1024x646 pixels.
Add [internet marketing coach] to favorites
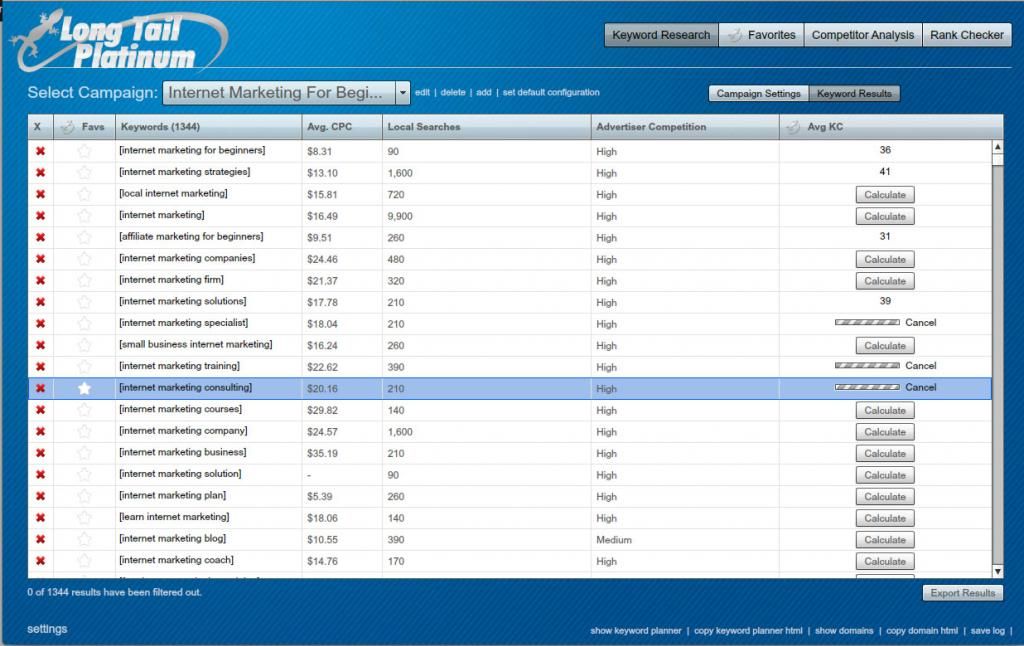(x=84, y=560)
